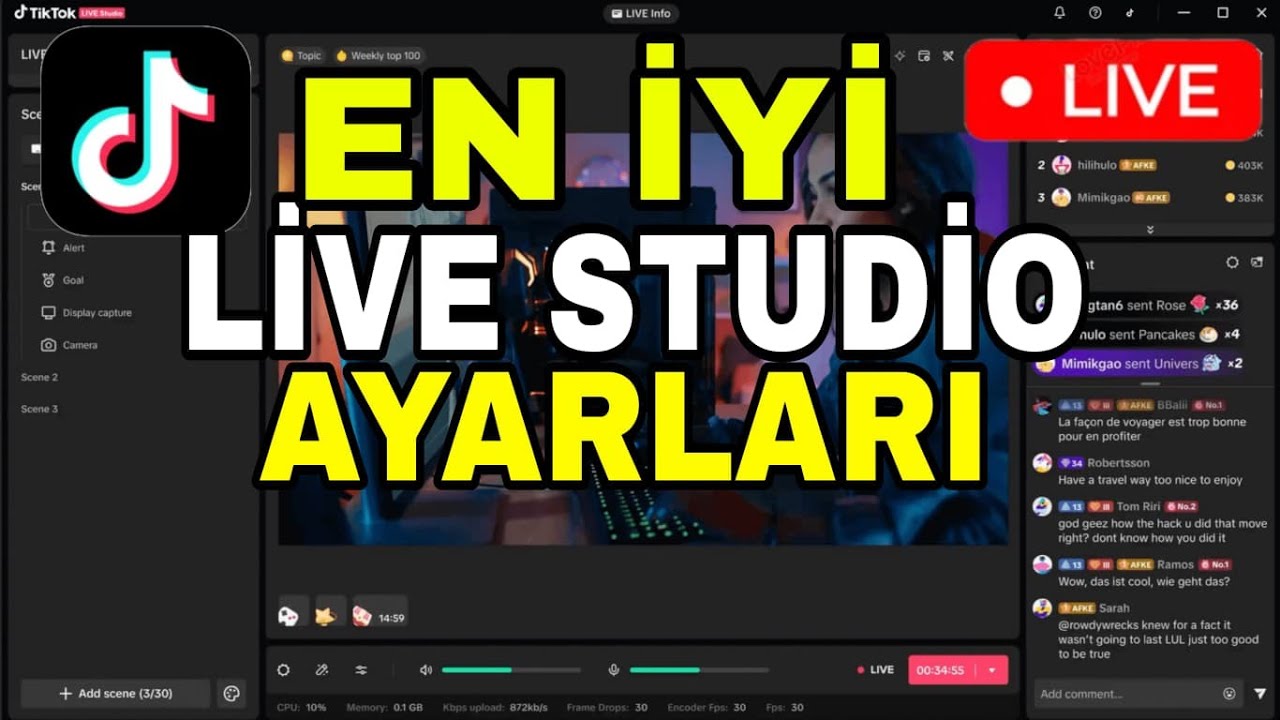Open the emoji picker in comment box
This screenshot has height=720, width=1280.
click(1229, 694)
